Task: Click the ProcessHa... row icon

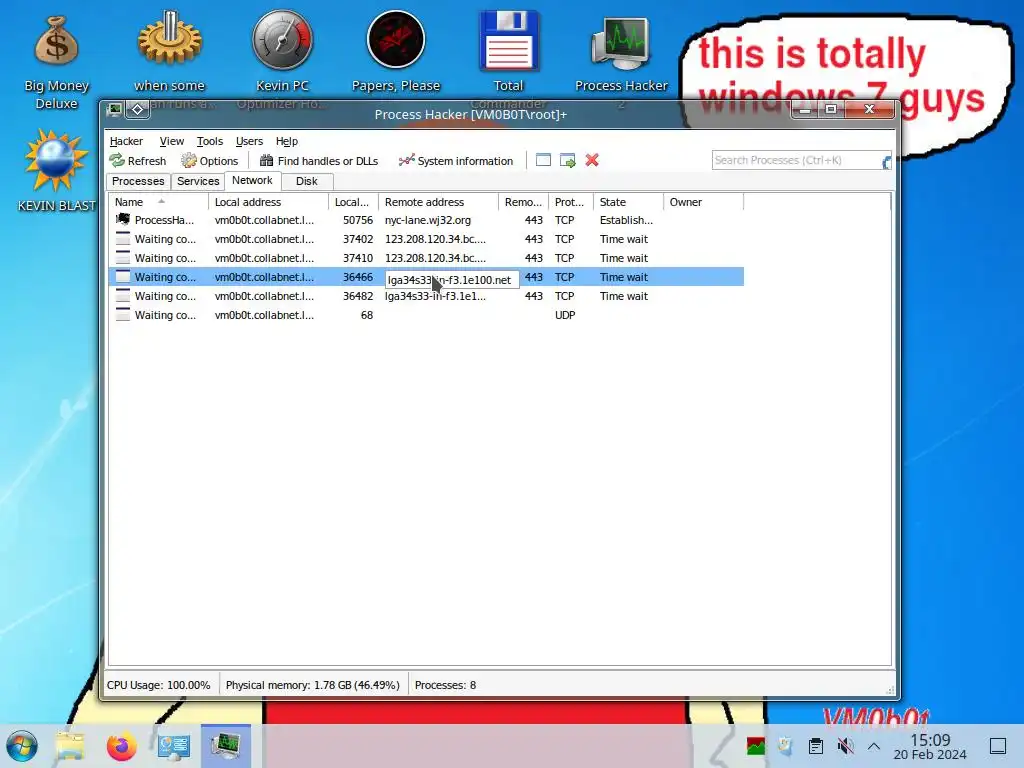Action: 122,219
